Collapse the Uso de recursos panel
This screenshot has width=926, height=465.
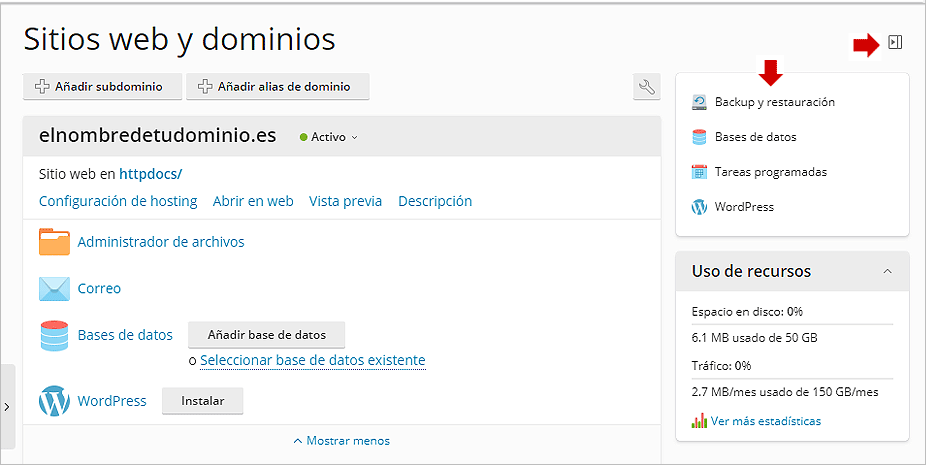887,271
